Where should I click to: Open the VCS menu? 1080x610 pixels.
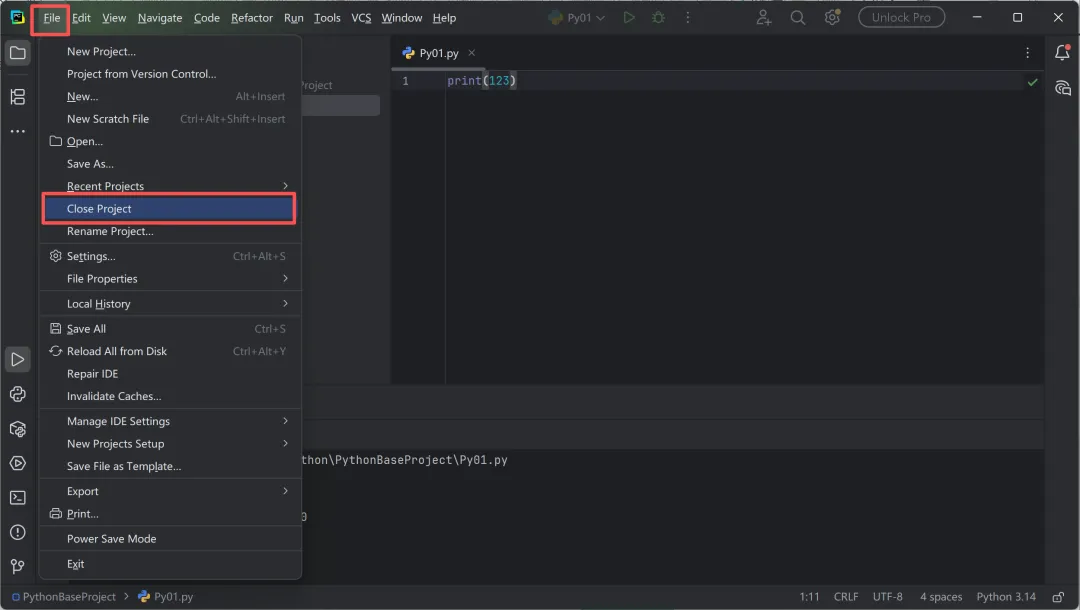coord(361,18)
